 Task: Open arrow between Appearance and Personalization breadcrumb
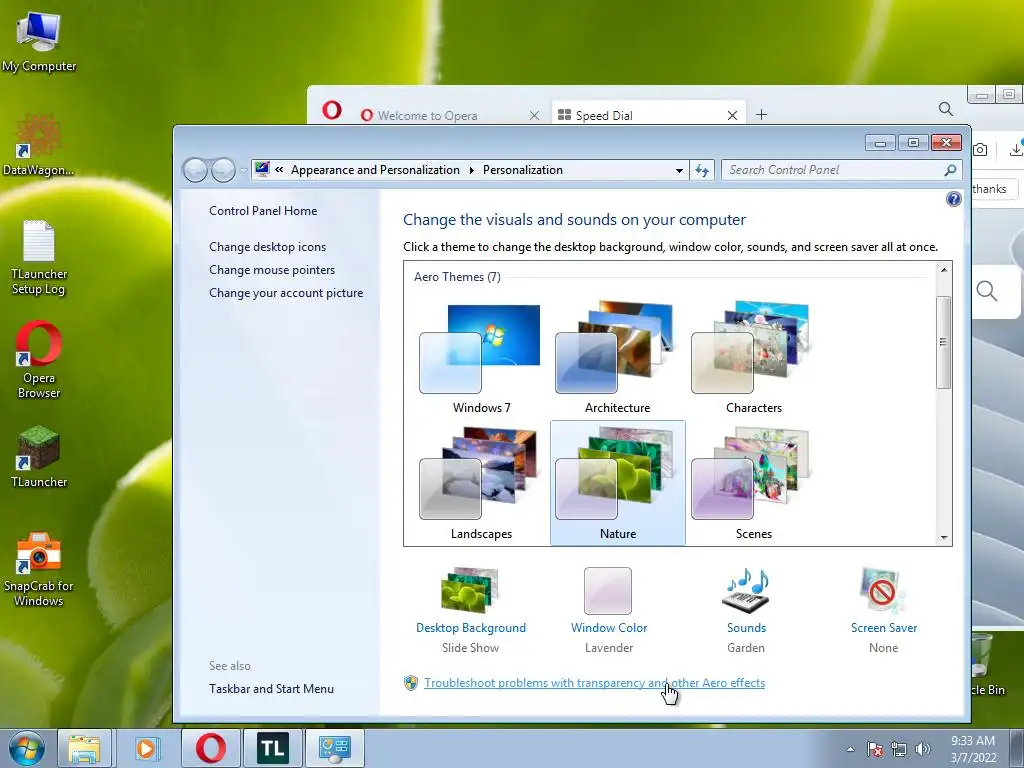click(x=472, y=170)
